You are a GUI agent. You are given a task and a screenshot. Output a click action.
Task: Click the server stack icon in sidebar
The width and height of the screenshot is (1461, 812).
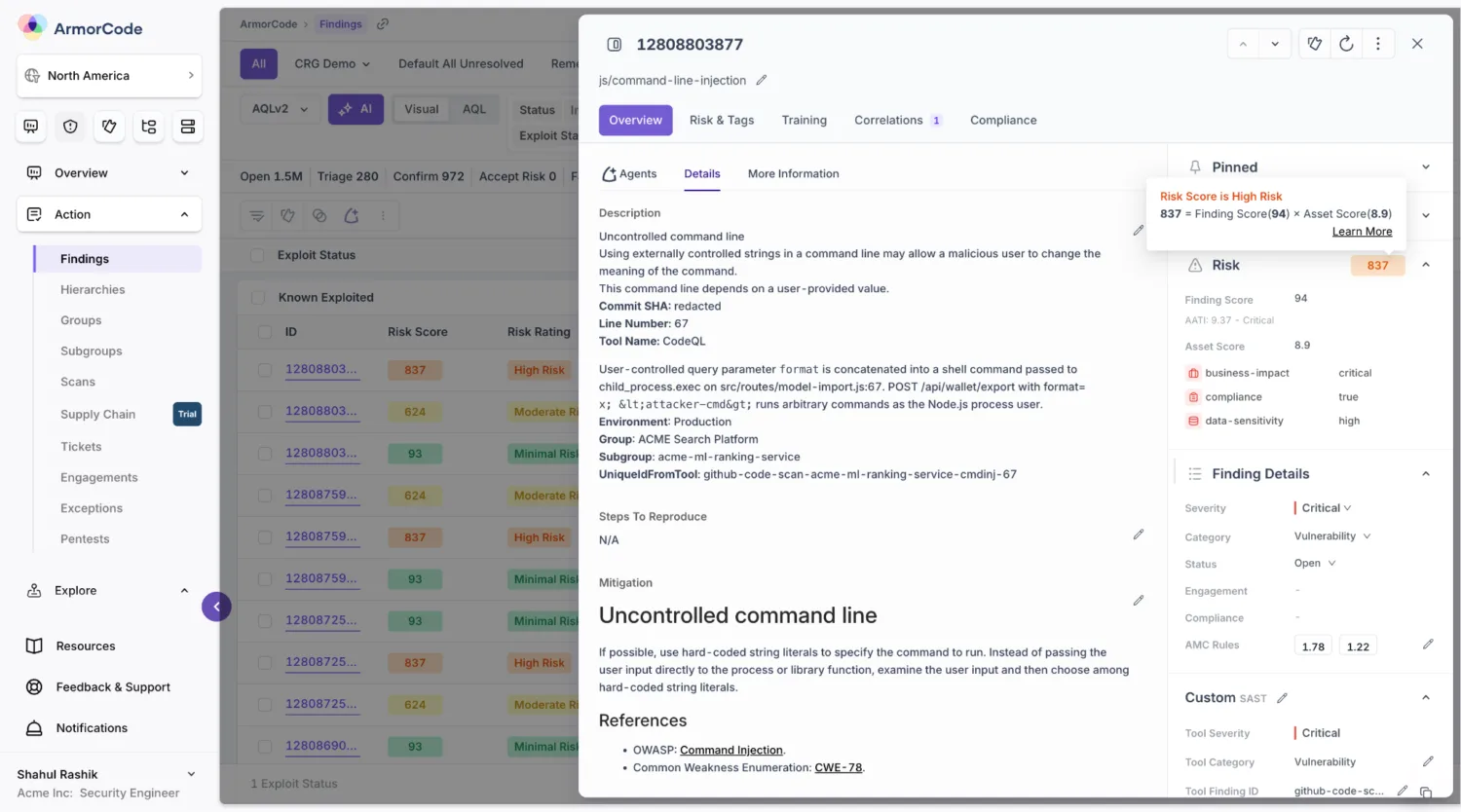pyautogui.click(x=188, y=127)
